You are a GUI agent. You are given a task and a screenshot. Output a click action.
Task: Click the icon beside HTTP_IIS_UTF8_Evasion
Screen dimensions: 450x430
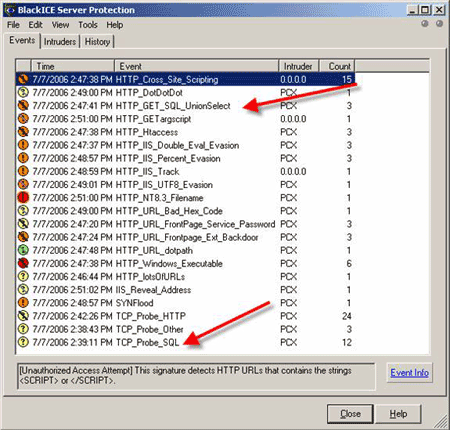click(23, 185)
